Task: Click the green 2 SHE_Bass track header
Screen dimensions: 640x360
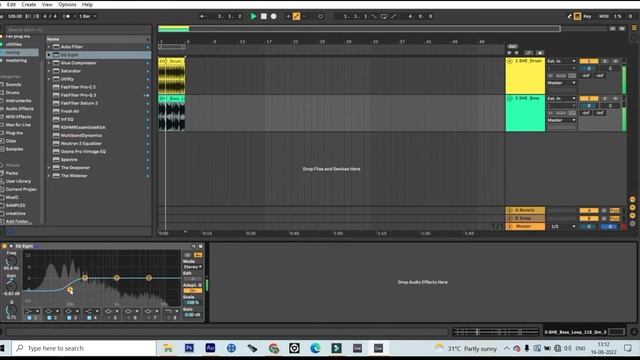Action: (525, 113)
